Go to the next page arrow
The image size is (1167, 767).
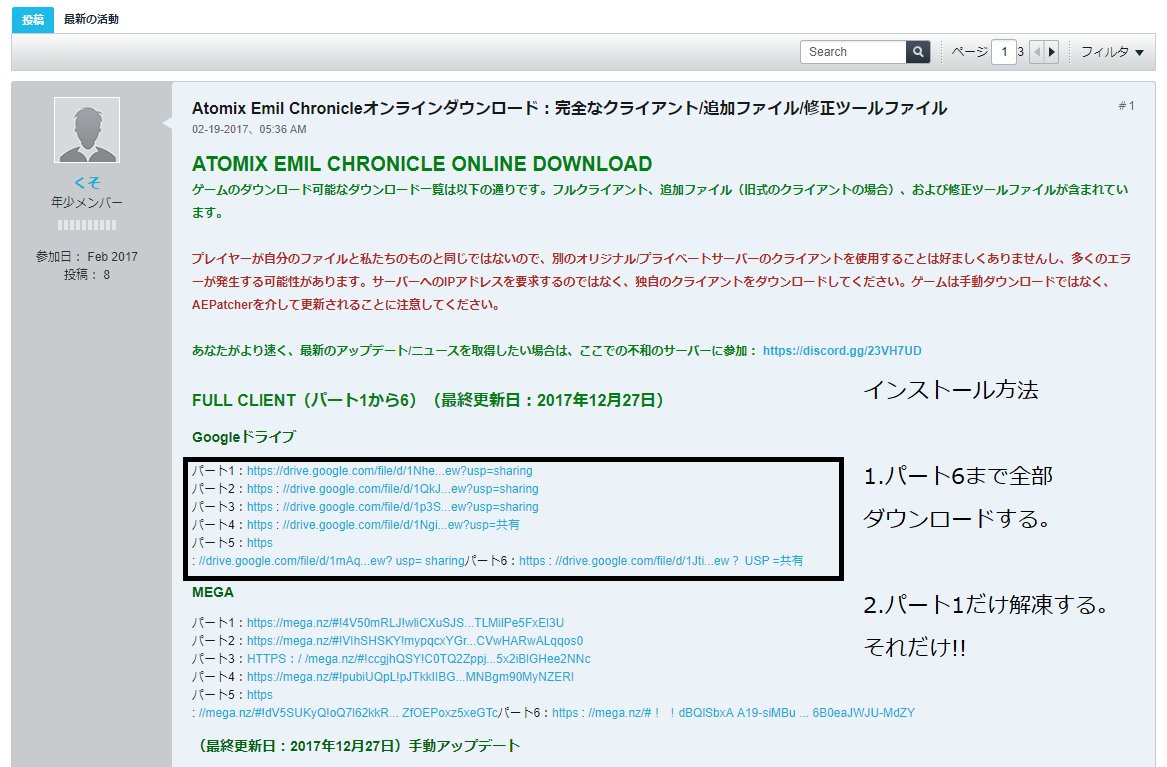tap(1052, 52)
